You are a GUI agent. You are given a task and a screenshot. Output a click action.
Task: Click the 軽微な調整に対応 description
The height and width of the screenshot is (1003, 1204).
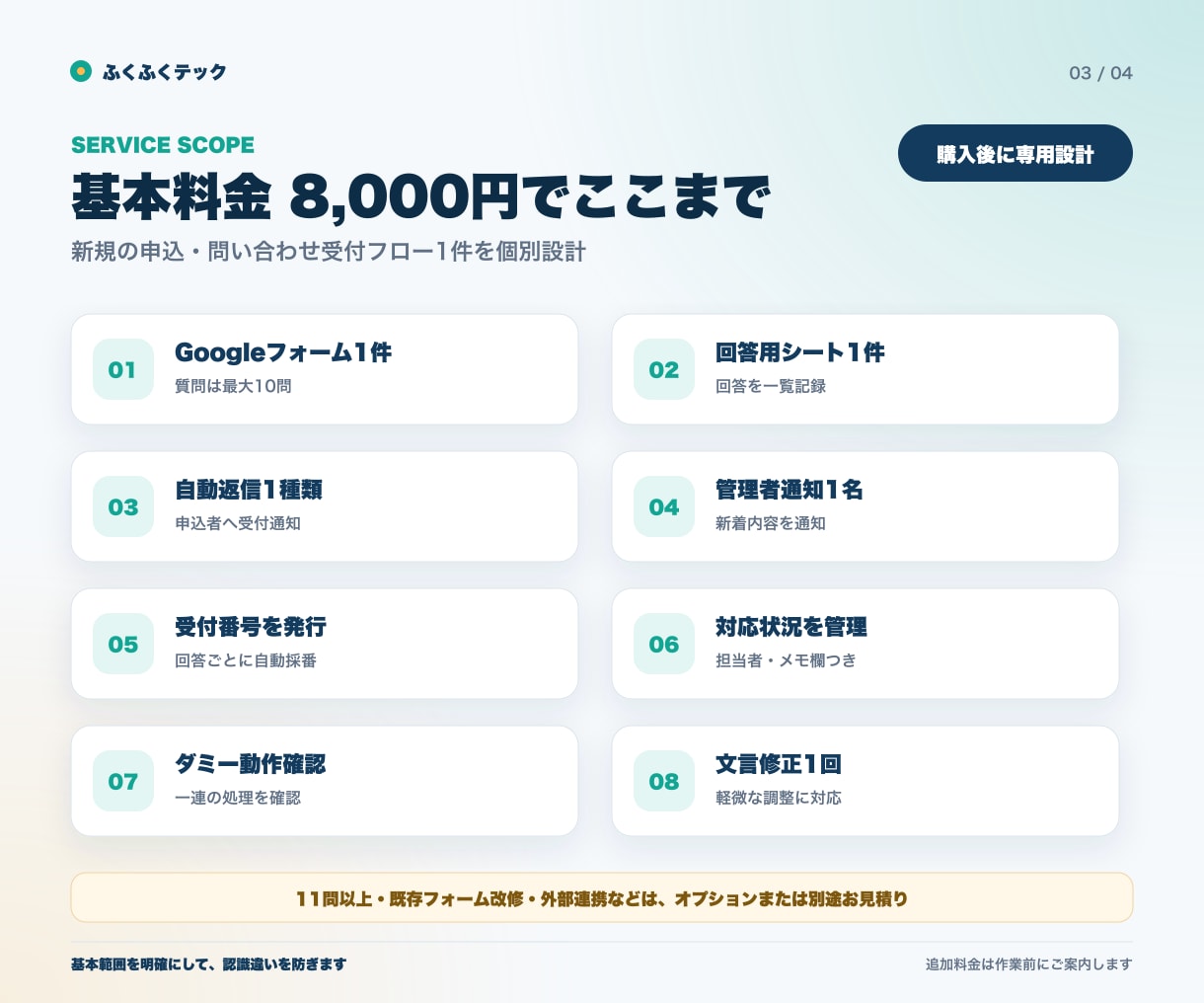(x=779, y=798)
